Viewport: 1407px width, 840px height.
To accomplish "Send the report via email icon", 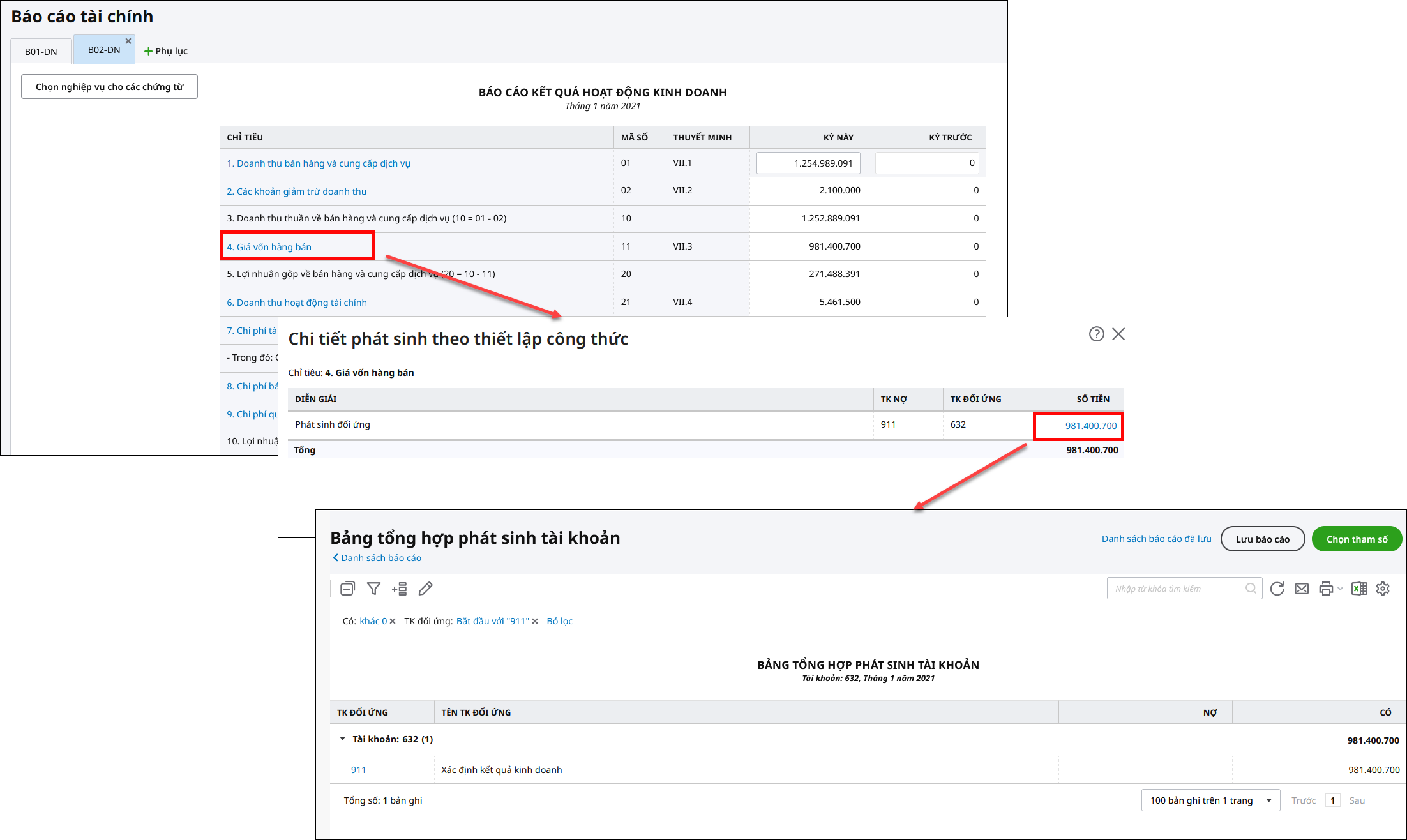I will tap(1302, 589).
